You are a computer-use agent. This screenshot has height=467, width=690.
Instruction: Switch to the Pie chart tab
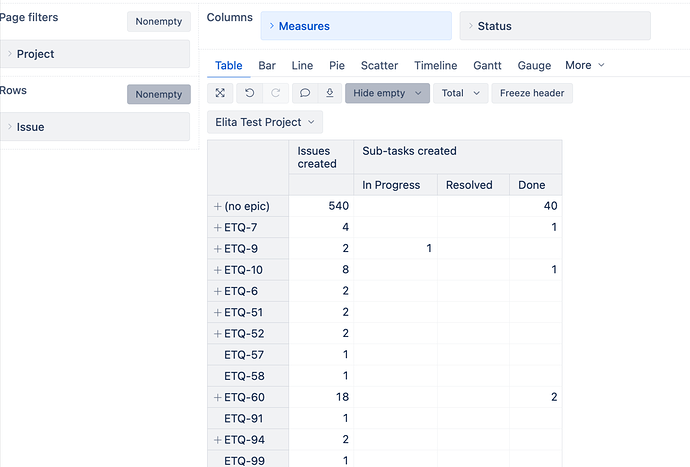coord(337,65)
